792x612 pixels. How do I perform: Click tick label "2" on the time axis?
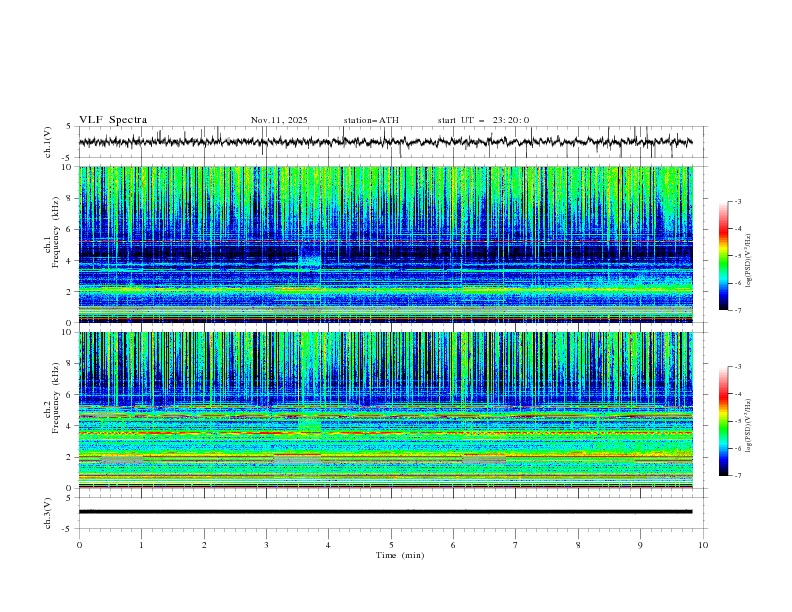click(x=204, y=545)
